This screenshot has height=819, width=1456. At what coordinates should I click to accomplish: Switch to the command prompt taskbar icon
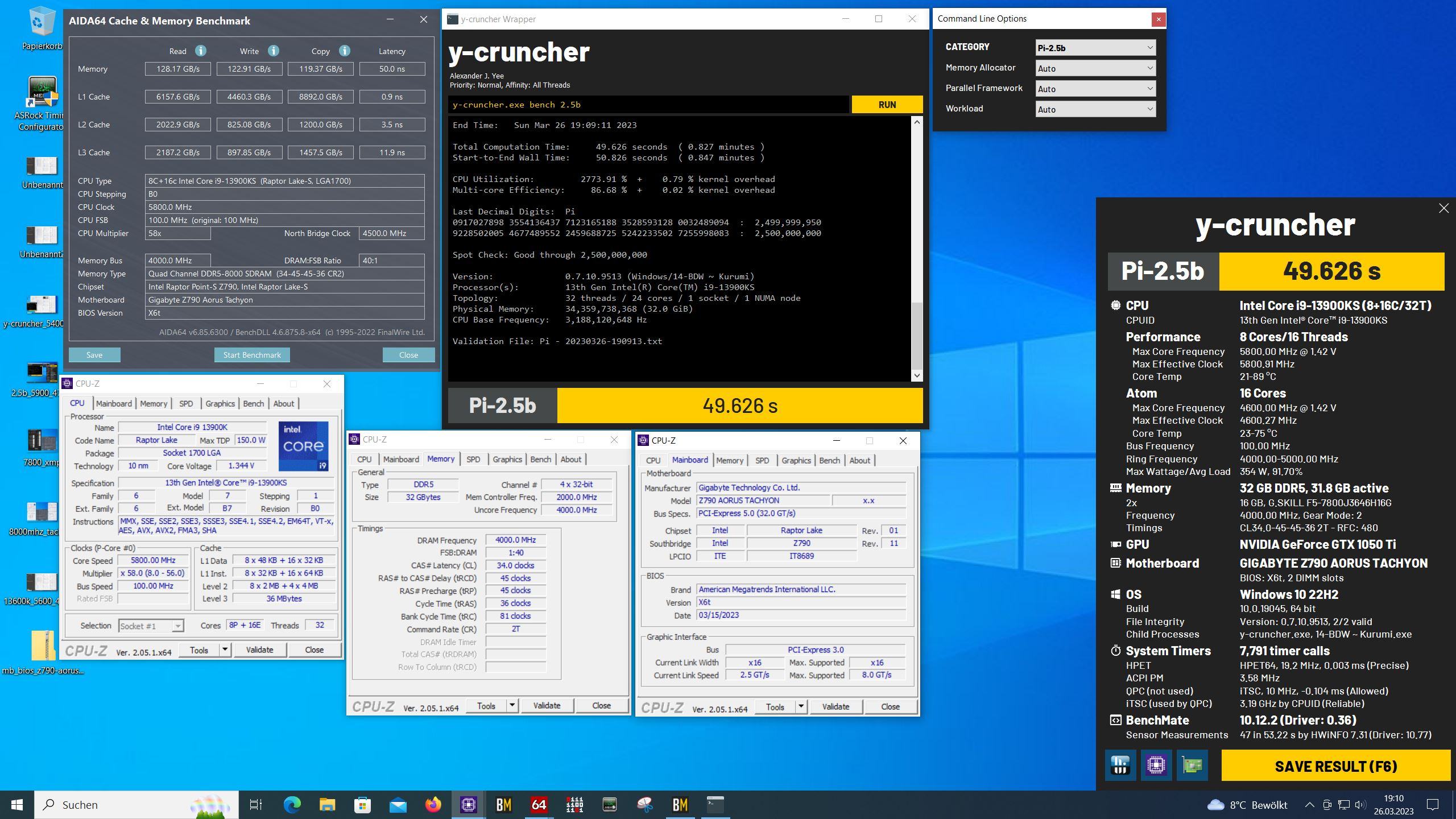tap(715, 804)
